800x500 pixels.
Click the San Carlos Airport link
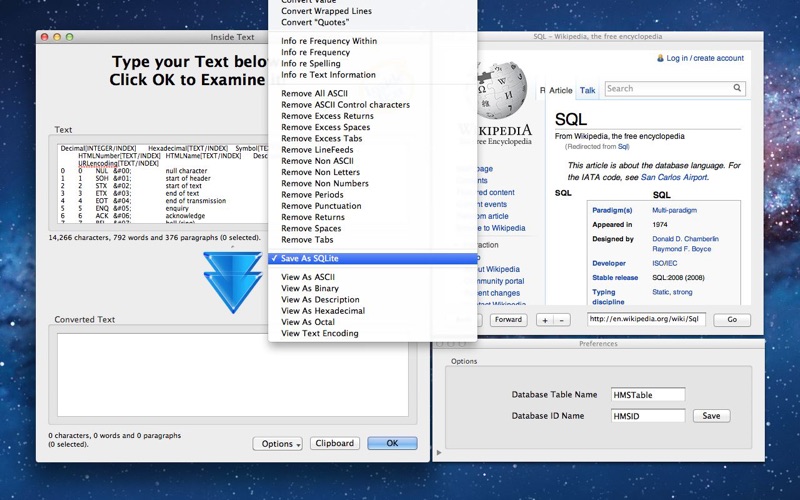tap(674, 178)
